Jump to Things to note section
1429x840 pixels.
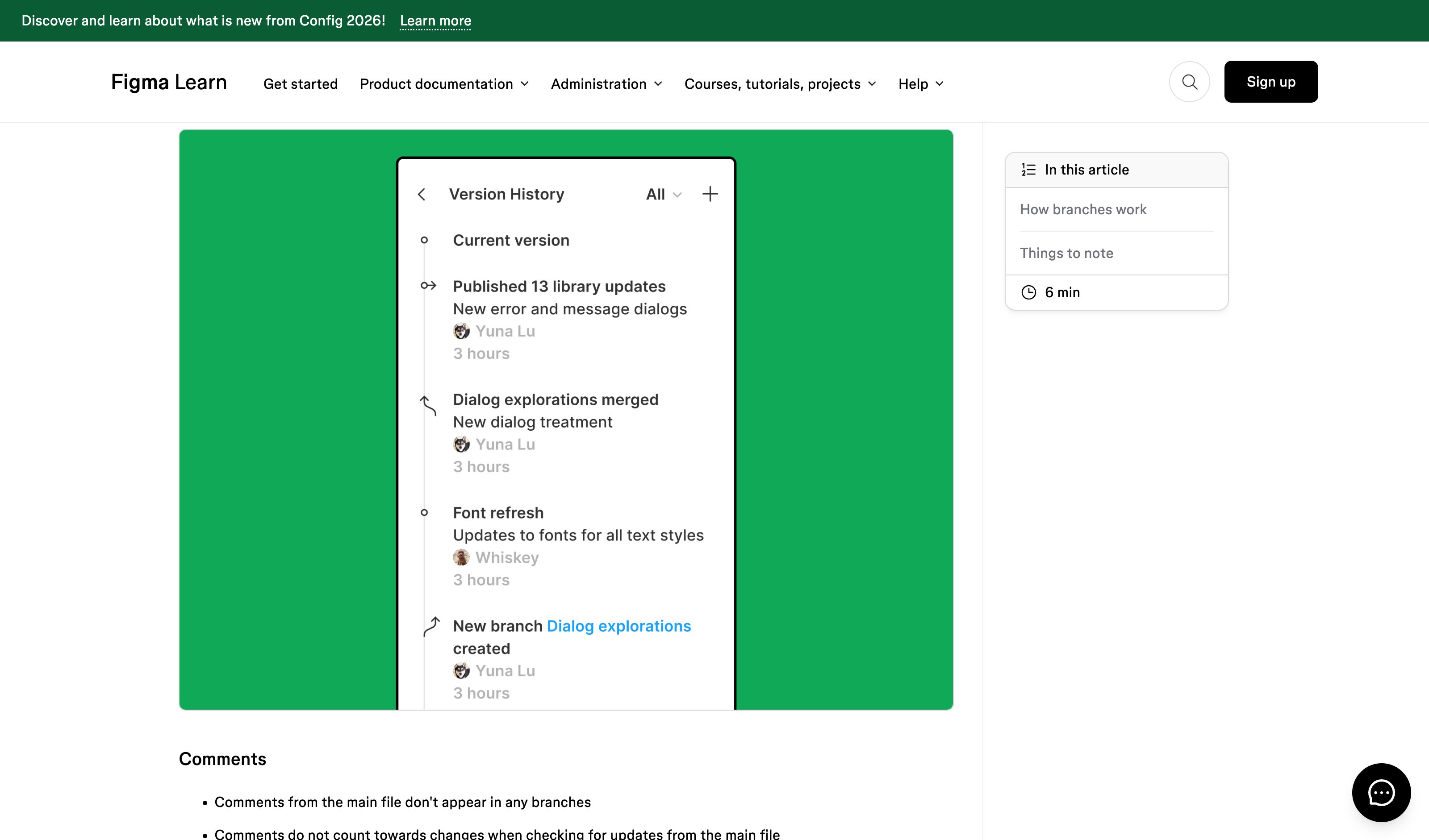tap(1066, 253)
